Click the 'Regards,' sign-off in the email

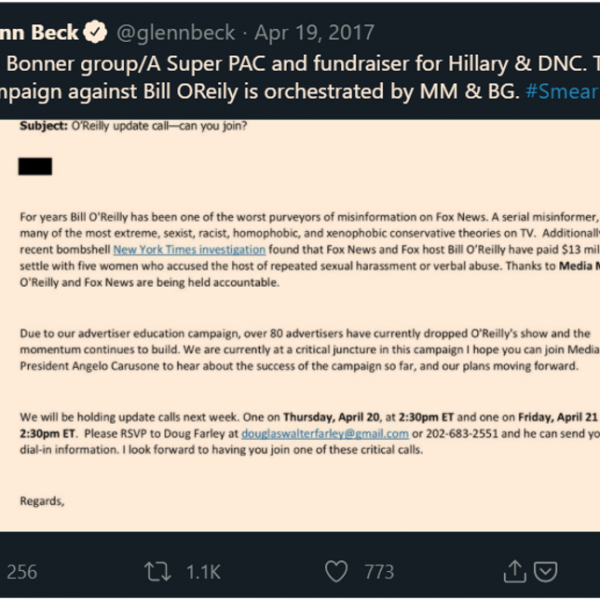[42, 499]
